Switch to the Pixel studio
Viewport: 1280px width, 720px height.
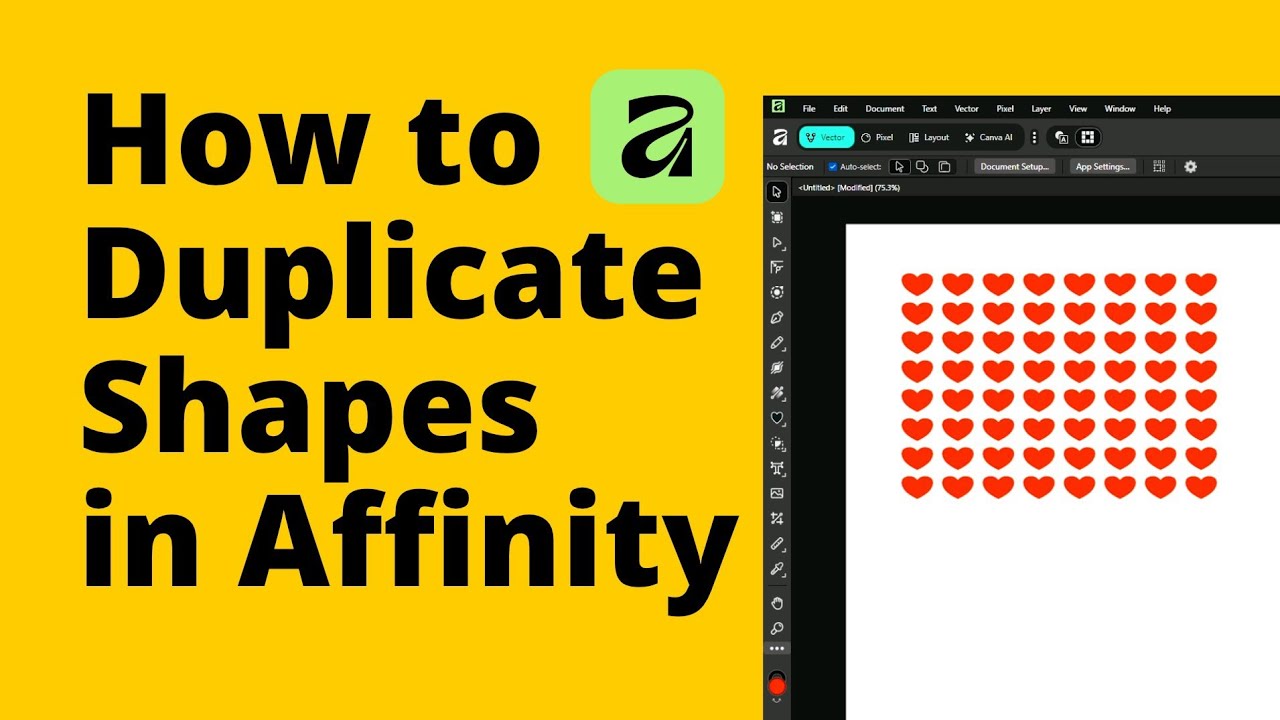pos(877,138)
